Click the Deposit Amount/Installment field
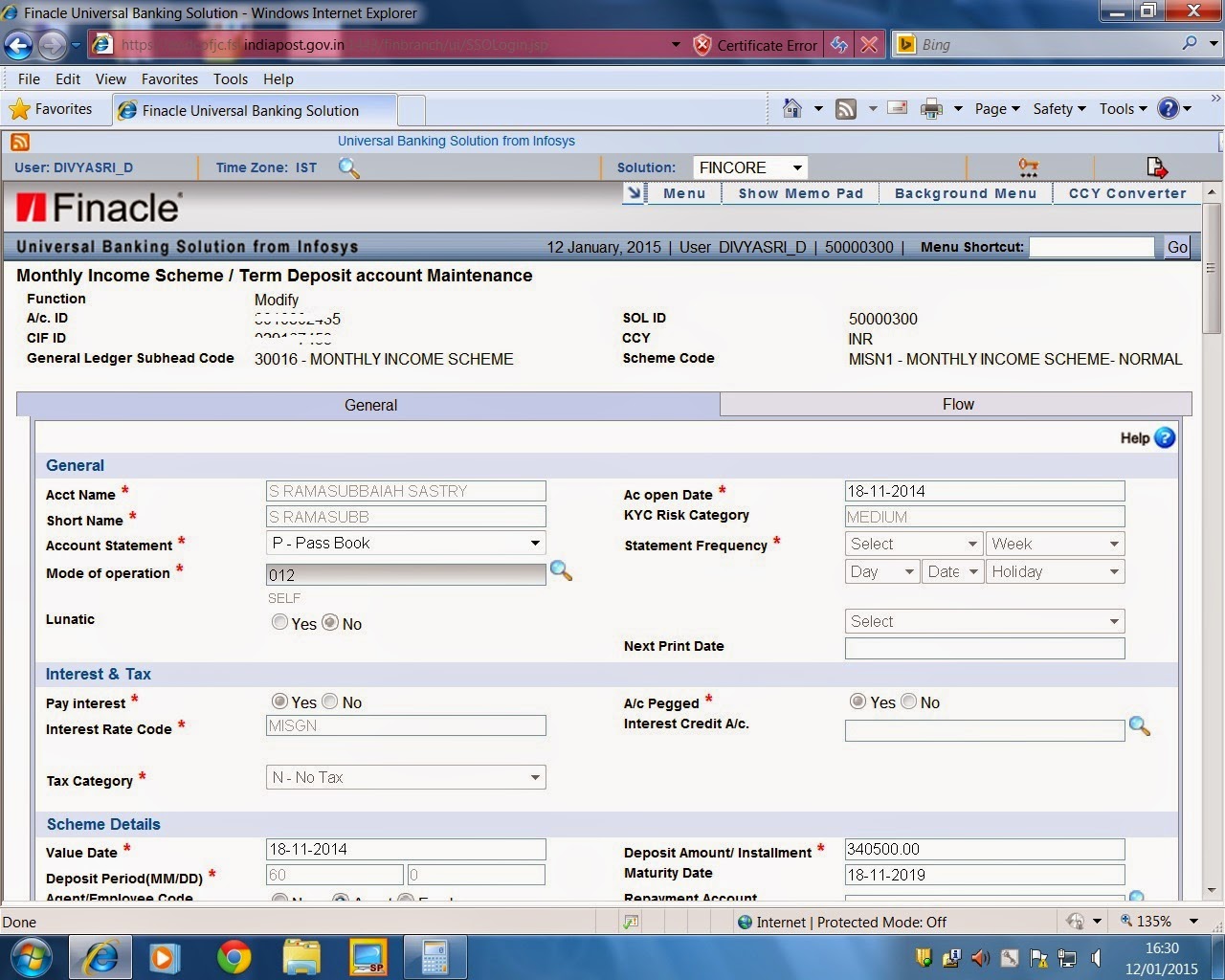1225x980 pixels. click(x=985, y=849)
